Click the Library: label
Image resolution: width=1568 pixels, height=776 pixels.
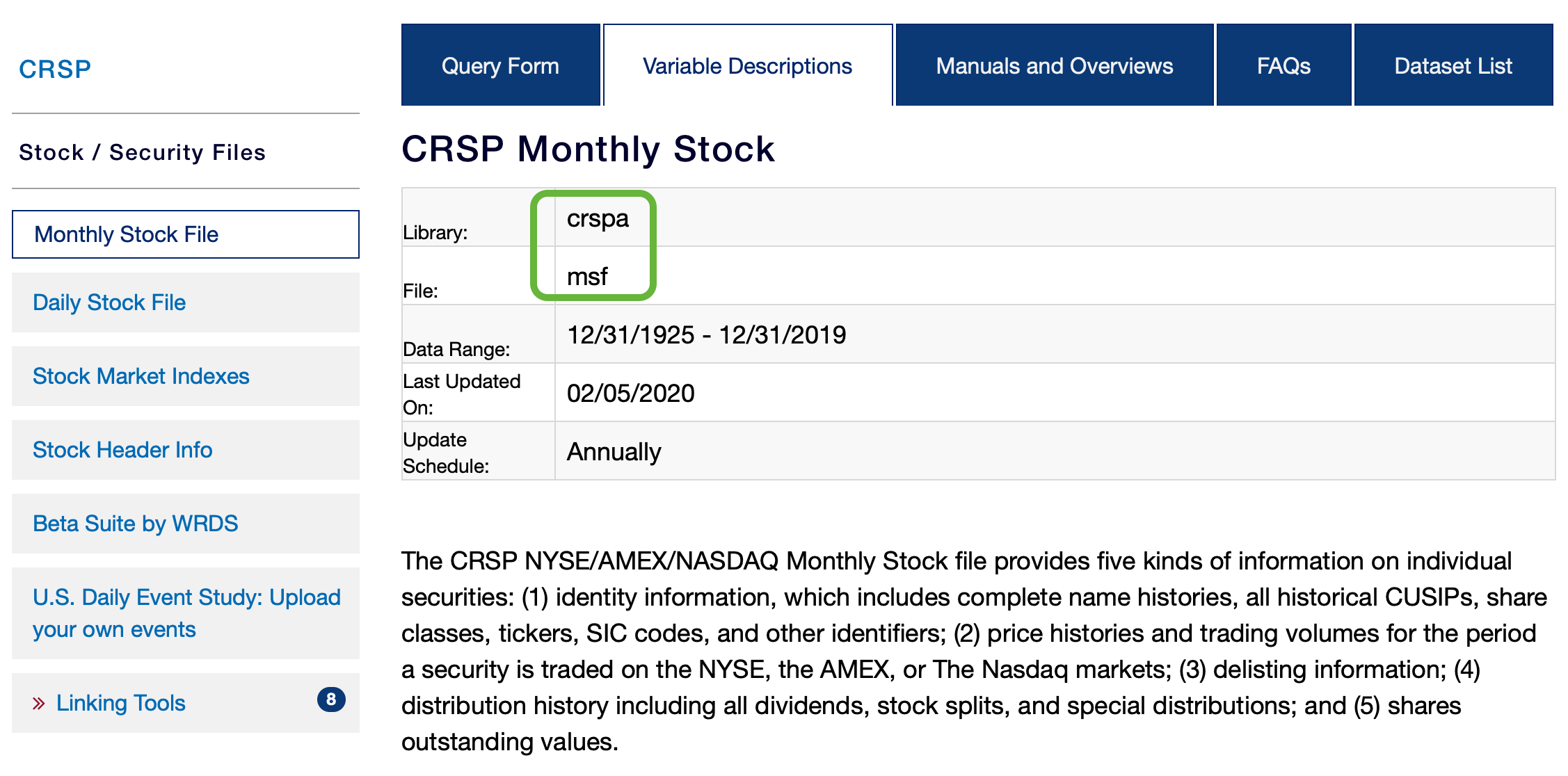[435, 233]
